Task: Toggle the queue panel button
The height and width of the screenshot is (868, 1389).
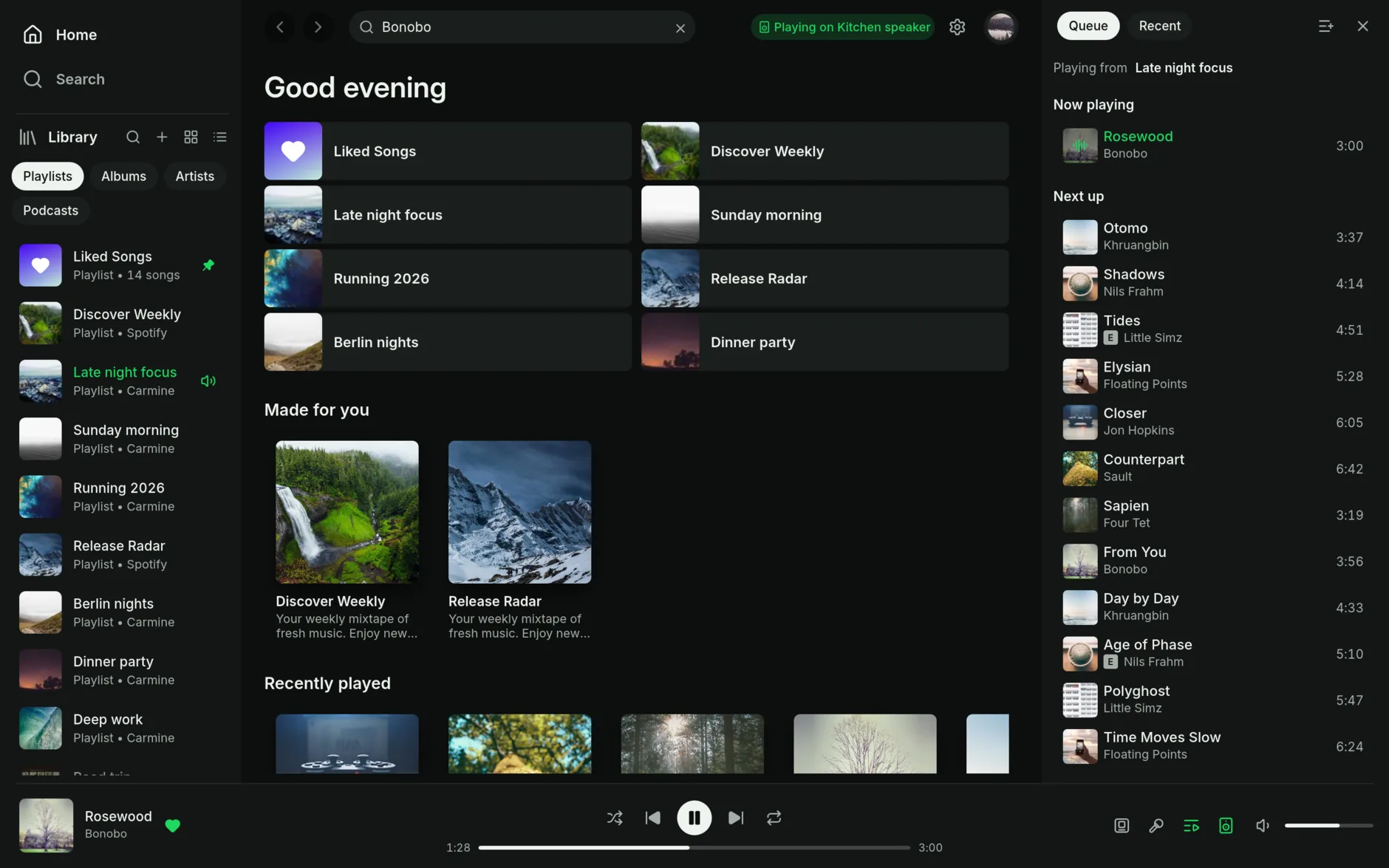Action: pyautogui.click(x=1191, y=825)
